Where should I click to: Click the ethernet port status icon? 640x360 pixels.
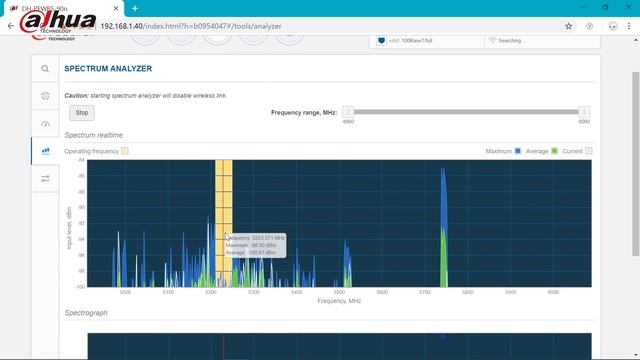pos(381,41)
